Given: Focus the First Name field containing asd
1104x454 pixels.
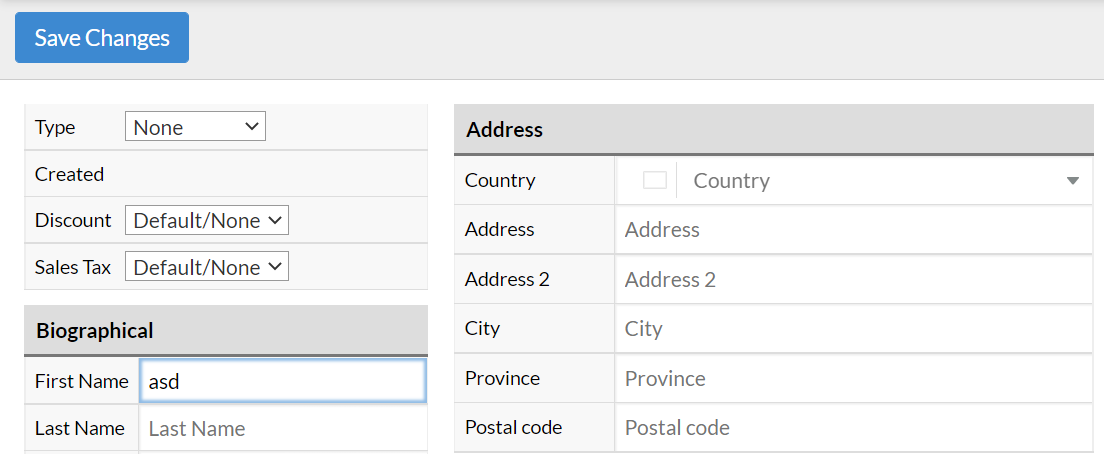Looking at the screenshot, I should click(x=283, y=381).
